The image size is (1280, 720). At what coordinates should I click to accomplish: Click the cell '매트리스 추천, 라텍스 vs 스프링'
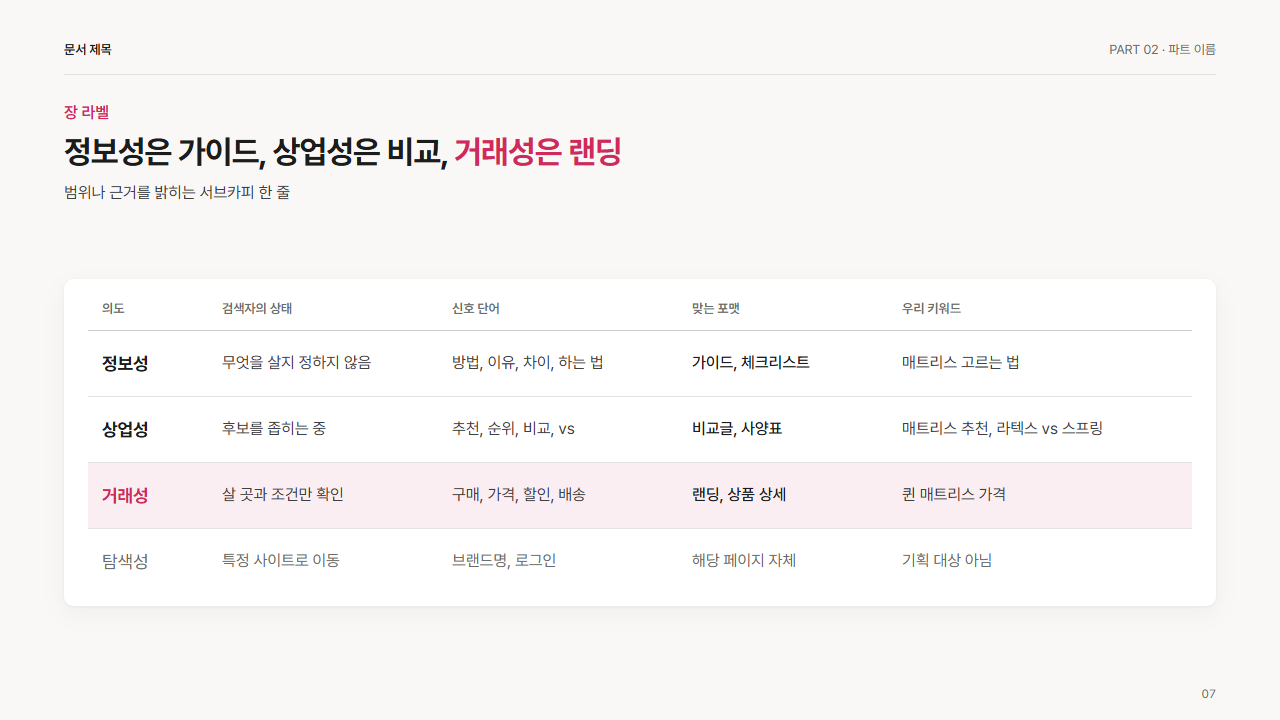click(1002, 429)
